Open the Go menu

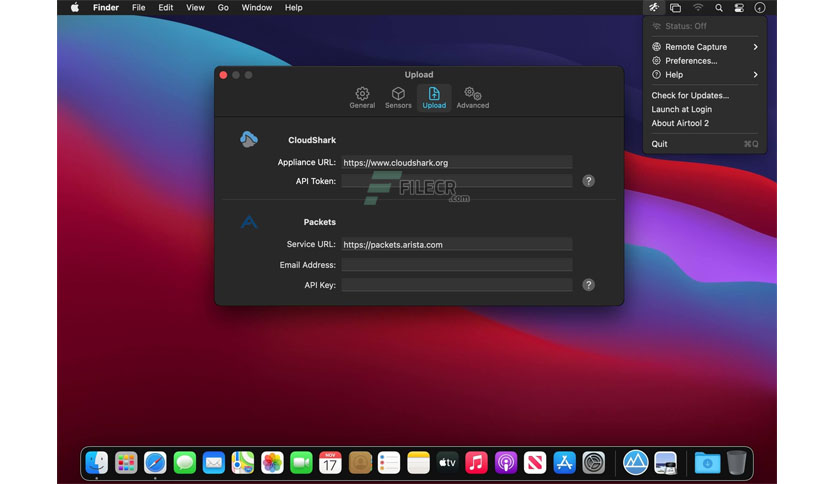click(223, 7)
